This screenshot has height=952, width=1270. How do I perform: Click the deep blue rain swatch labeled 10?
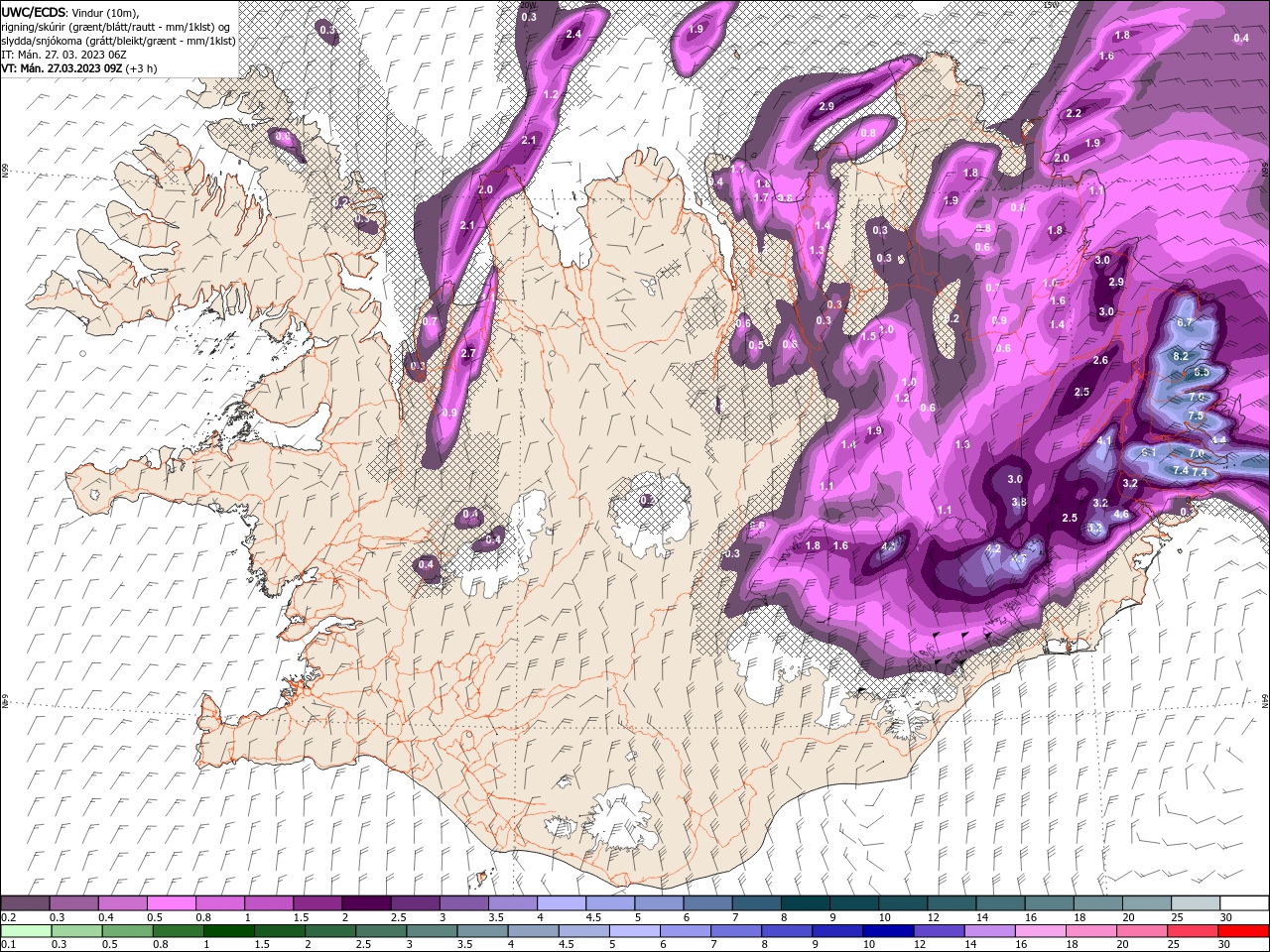(888, 930)
